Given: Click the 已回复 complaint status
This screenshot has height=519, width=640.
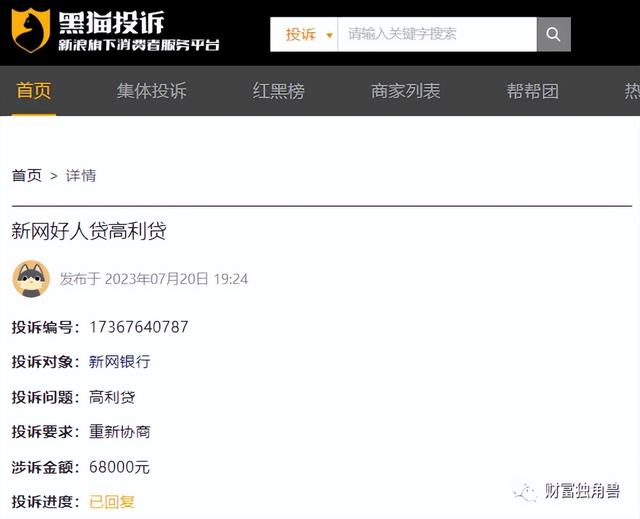Looking at the screenshot, I should coord(112,501).
